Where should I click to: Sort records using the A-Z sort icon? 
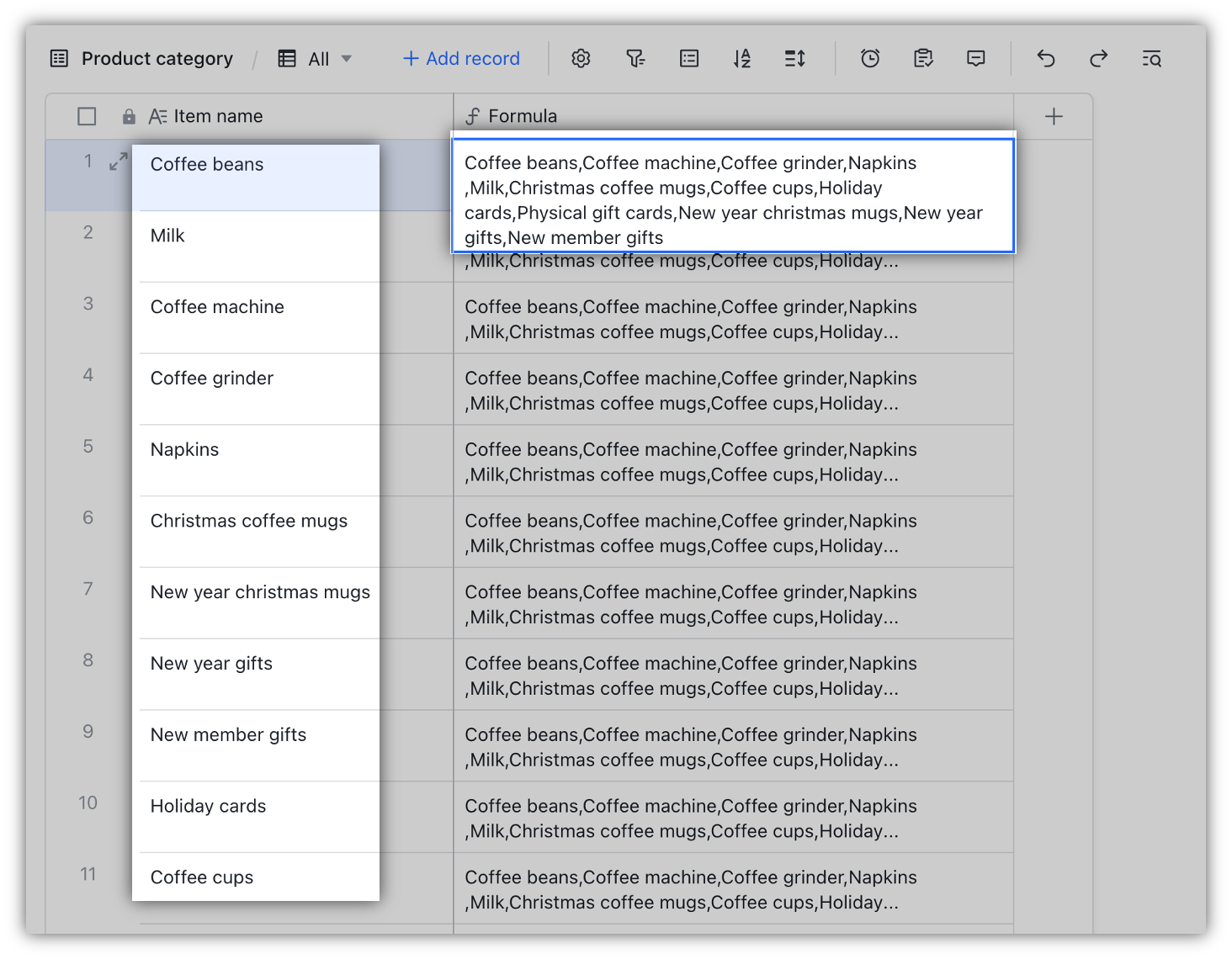point(741,58)
